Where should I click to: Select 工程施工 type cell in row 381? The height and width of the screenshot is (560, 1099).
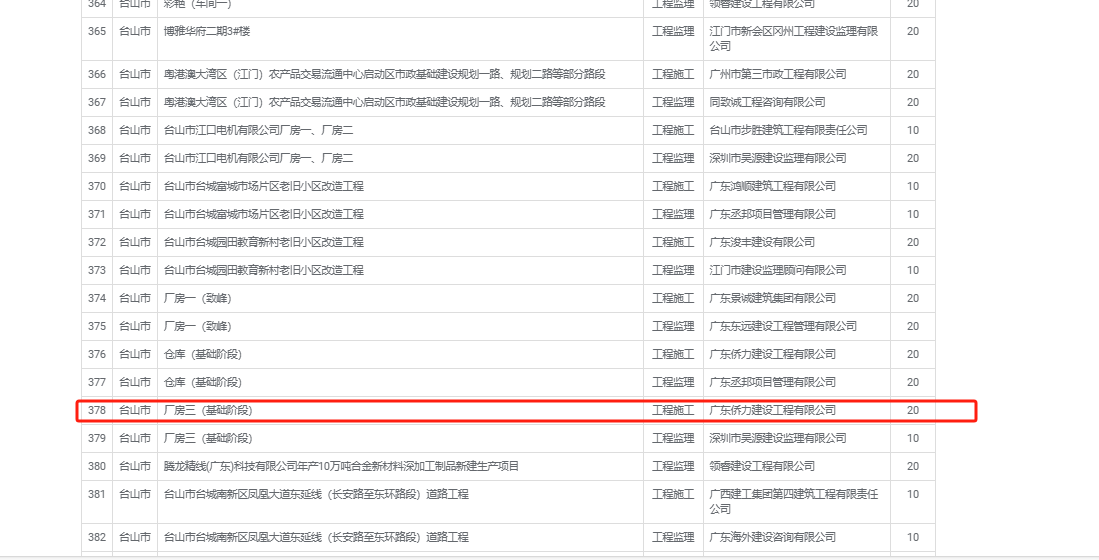click(x=673, y=494)
